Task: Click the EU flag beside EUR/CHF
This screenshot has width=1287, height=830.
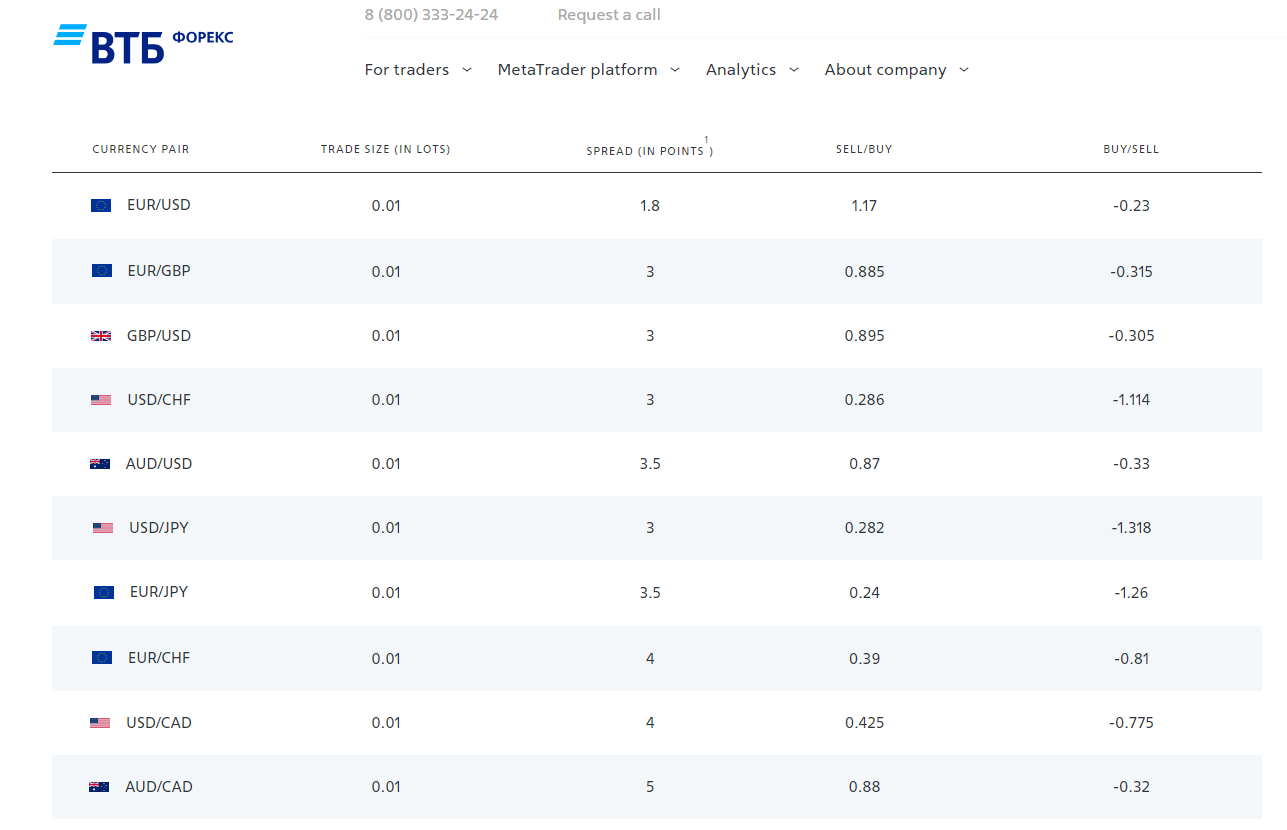Action: (x=102, y=658)
